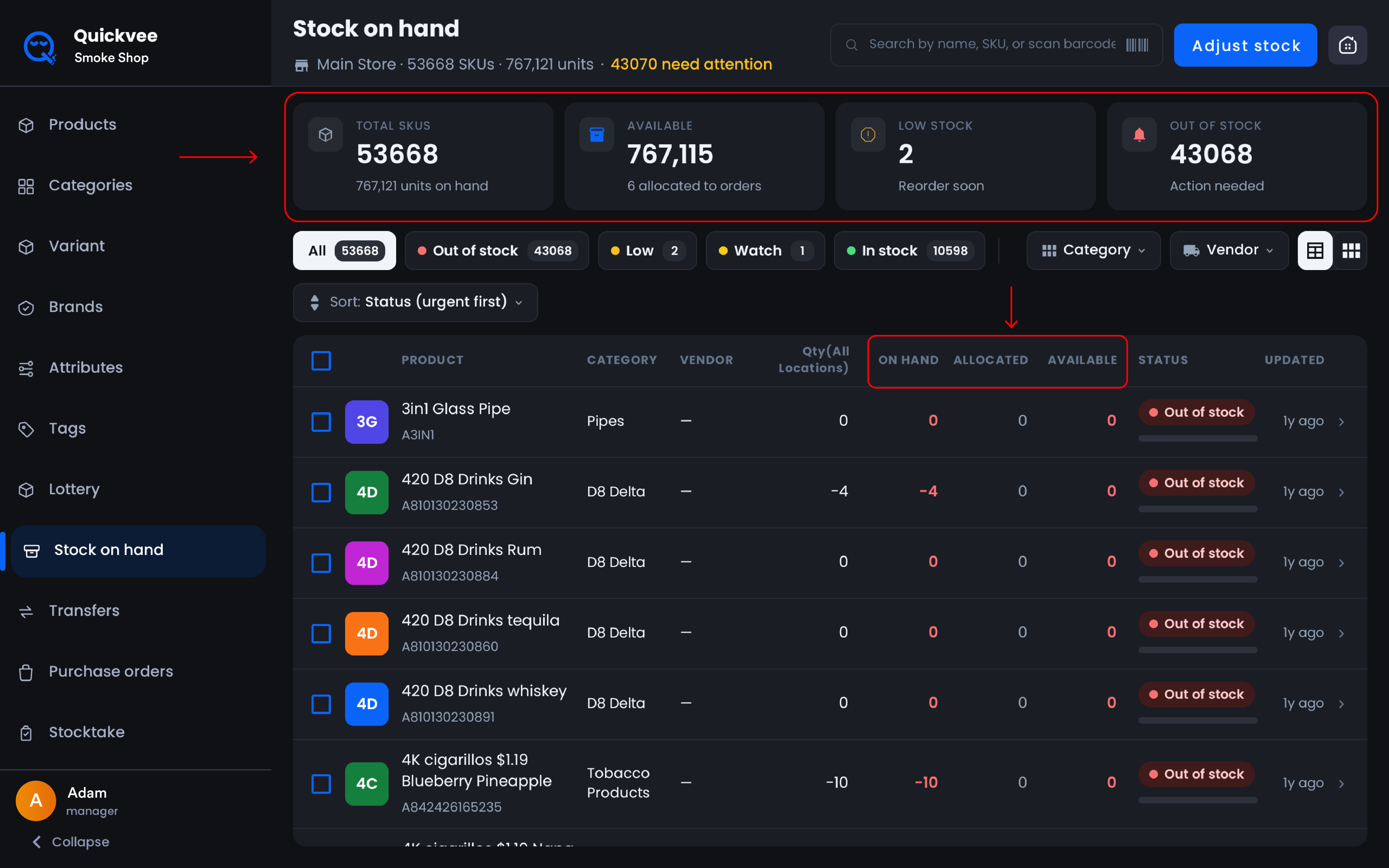This screenshot has width=1389, height=868.
Task: Check the 420 D8 Drinks Gin row
Action: (321, 492)
